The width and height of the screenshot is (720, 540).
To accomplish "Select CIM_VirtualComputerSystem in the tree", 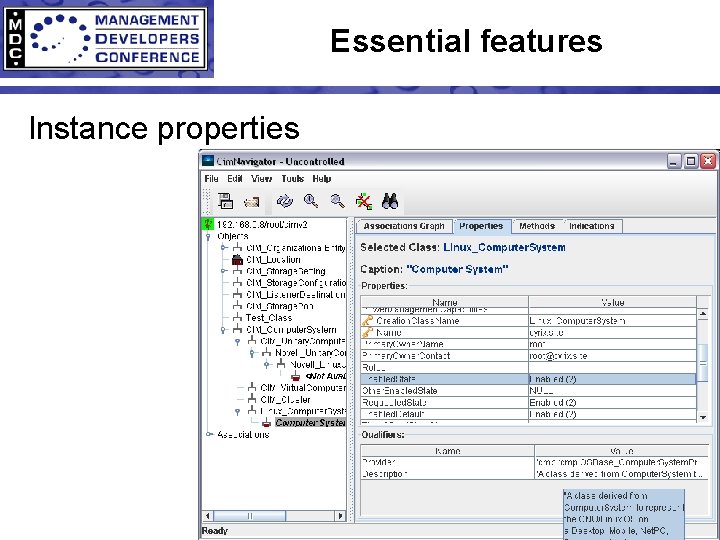I will pos(303,388).
